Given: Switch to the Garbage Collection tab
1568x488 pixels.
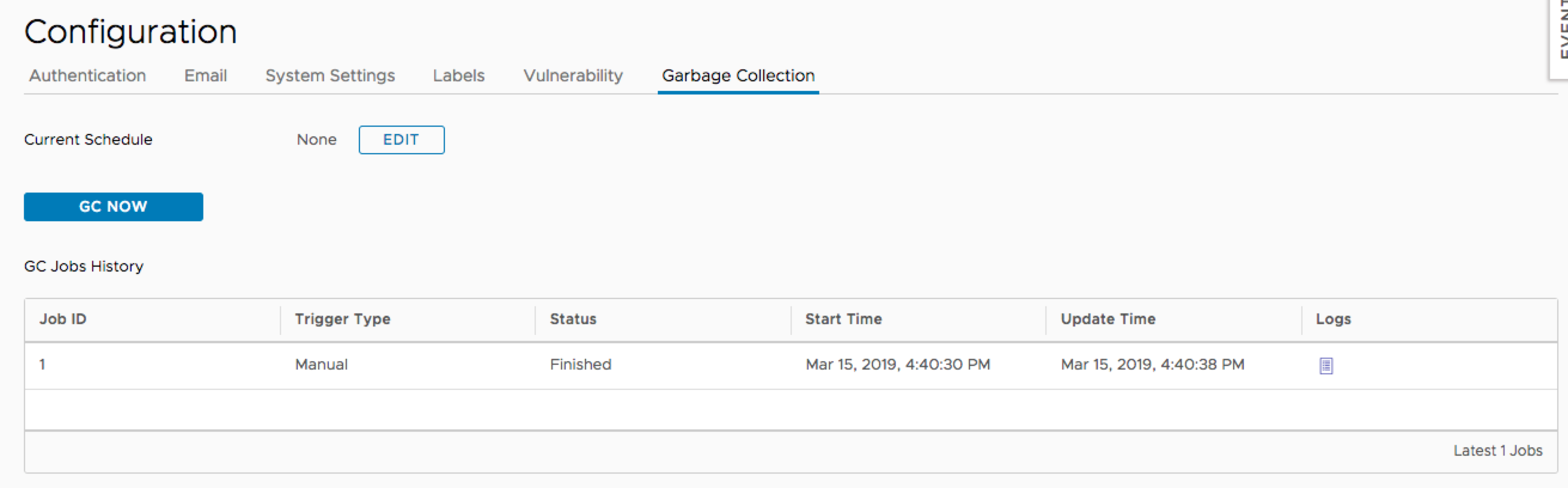Looking at the screenshot, I should pyautogui.click(x=738, y=75).
